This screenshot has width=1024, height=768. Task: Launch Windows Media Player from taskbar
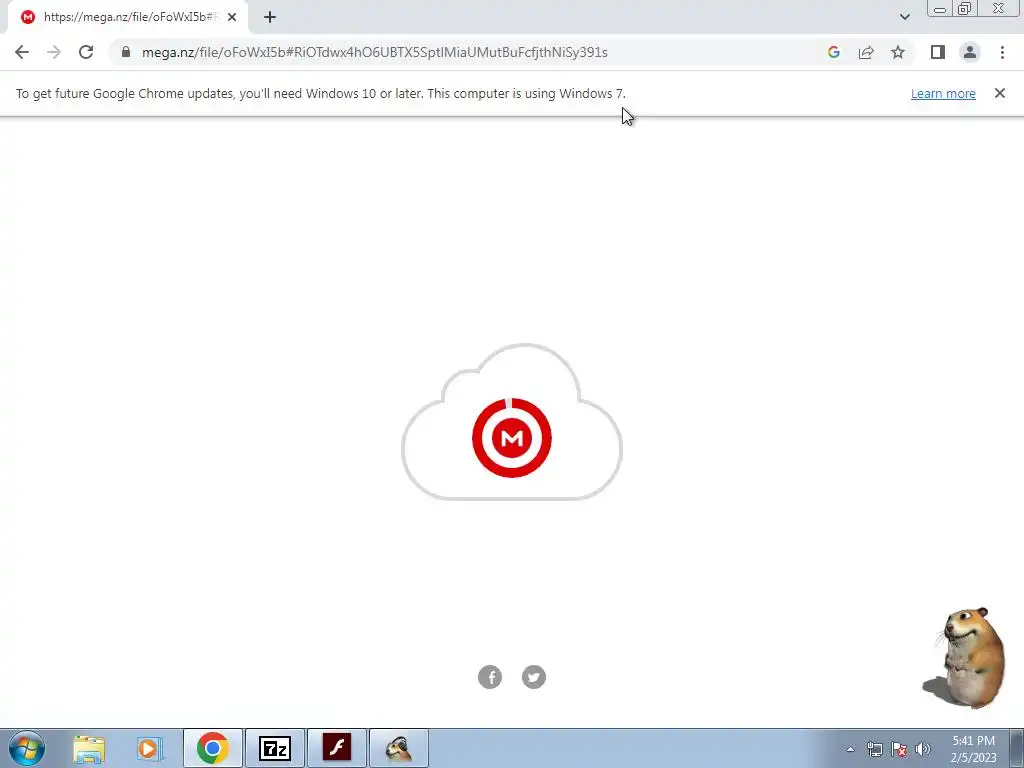(150, 748)
